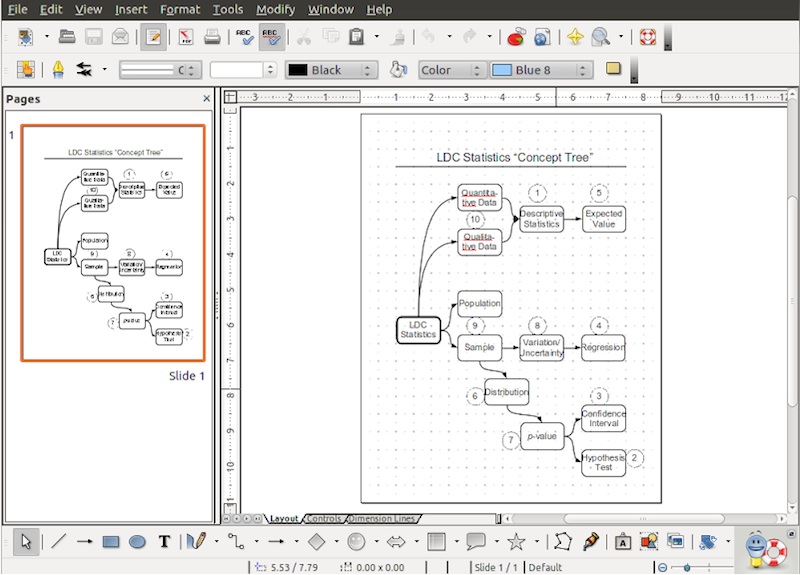The image size is (800, 575).
Task: Export directly as PDF
Action: pyautogui.click(x=186, y=38)
